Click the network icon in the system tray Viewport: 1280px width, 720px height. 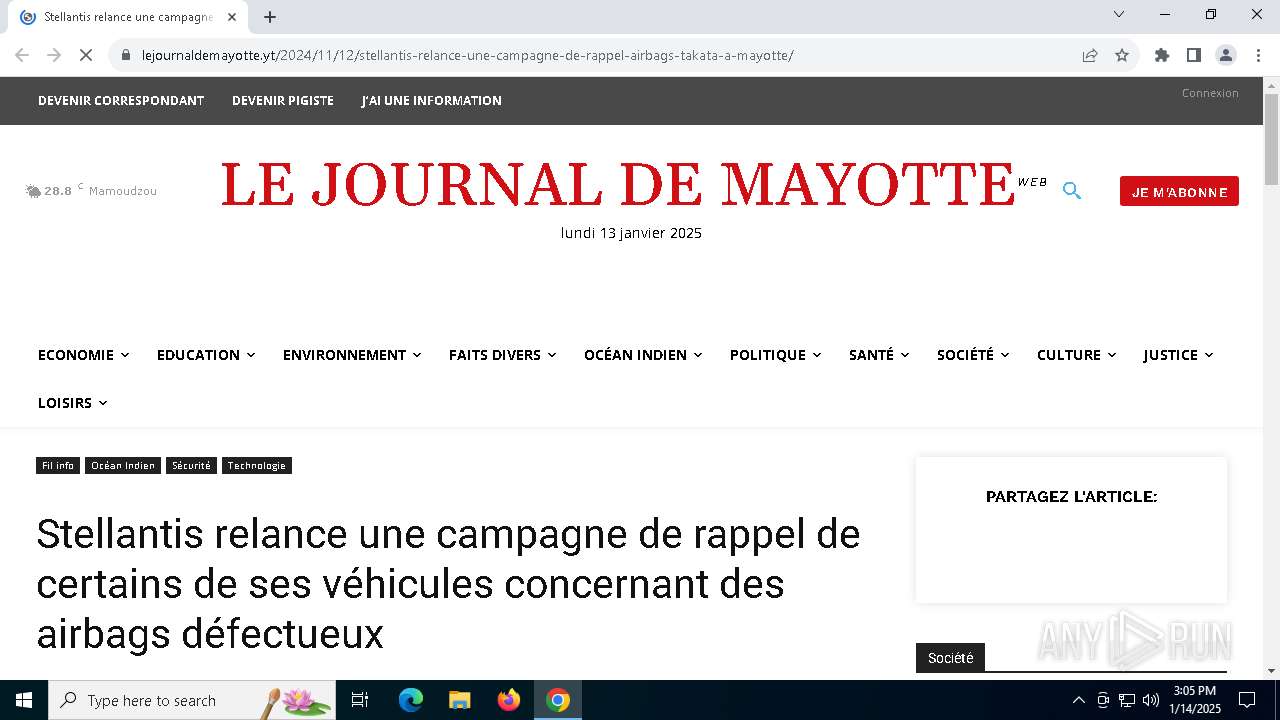pyautogui.click(x=1127, y=700)
